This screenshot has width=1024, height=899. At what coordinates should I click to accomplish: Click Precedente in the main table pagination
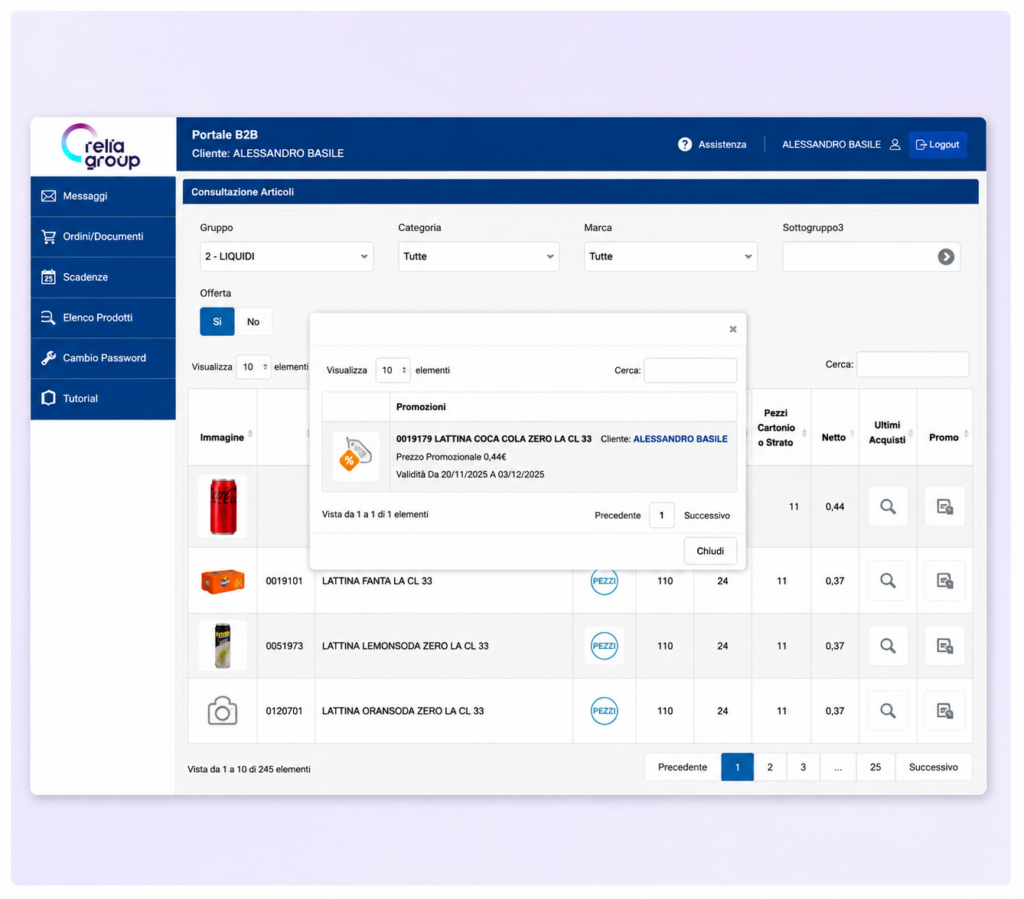coord(682,767)
